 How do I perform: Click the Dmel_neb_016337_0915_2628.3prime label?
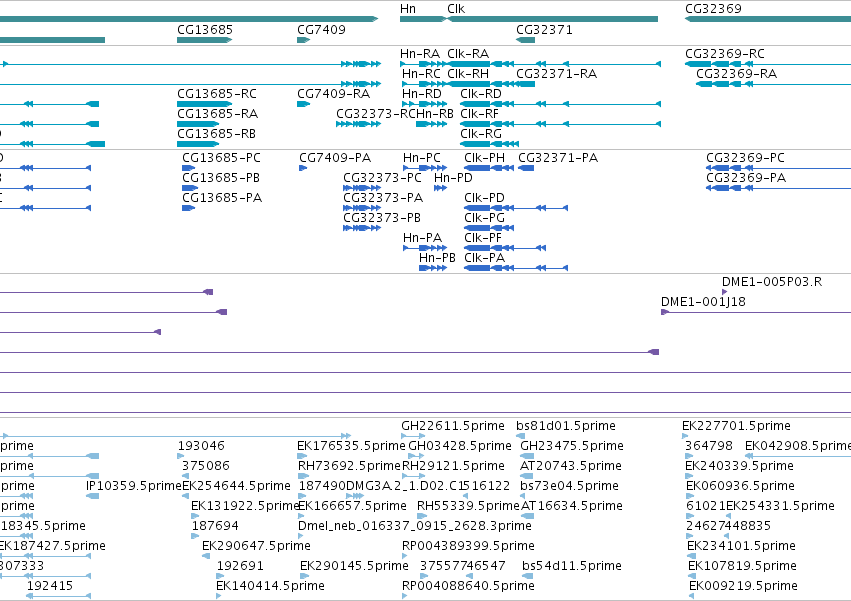pyautogui.click(x=415, y=527)
